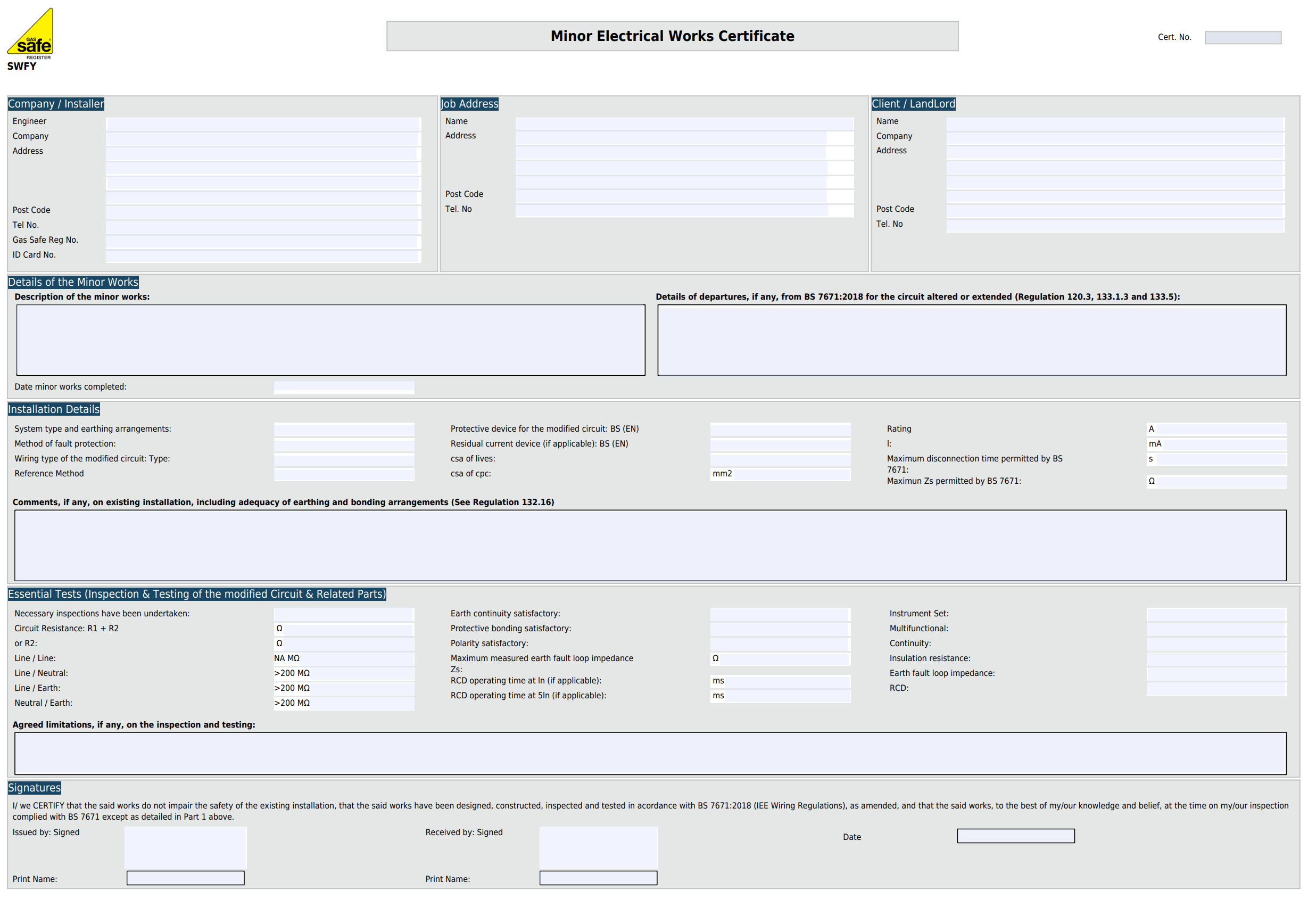
Task: Click the Earth continuity satisfactory field
Action: (780, 615)
